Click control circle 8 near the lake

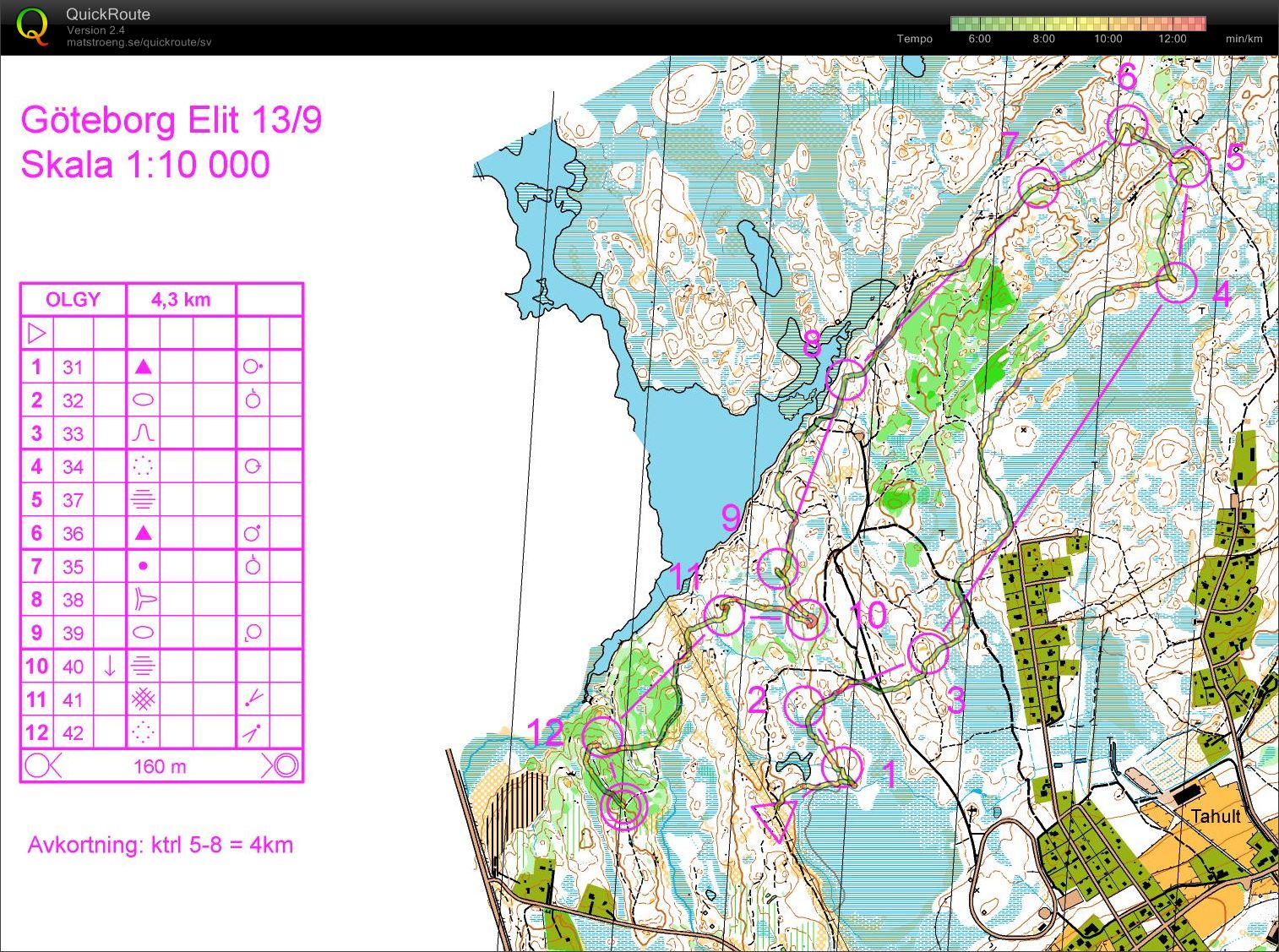tap(846, 379)
